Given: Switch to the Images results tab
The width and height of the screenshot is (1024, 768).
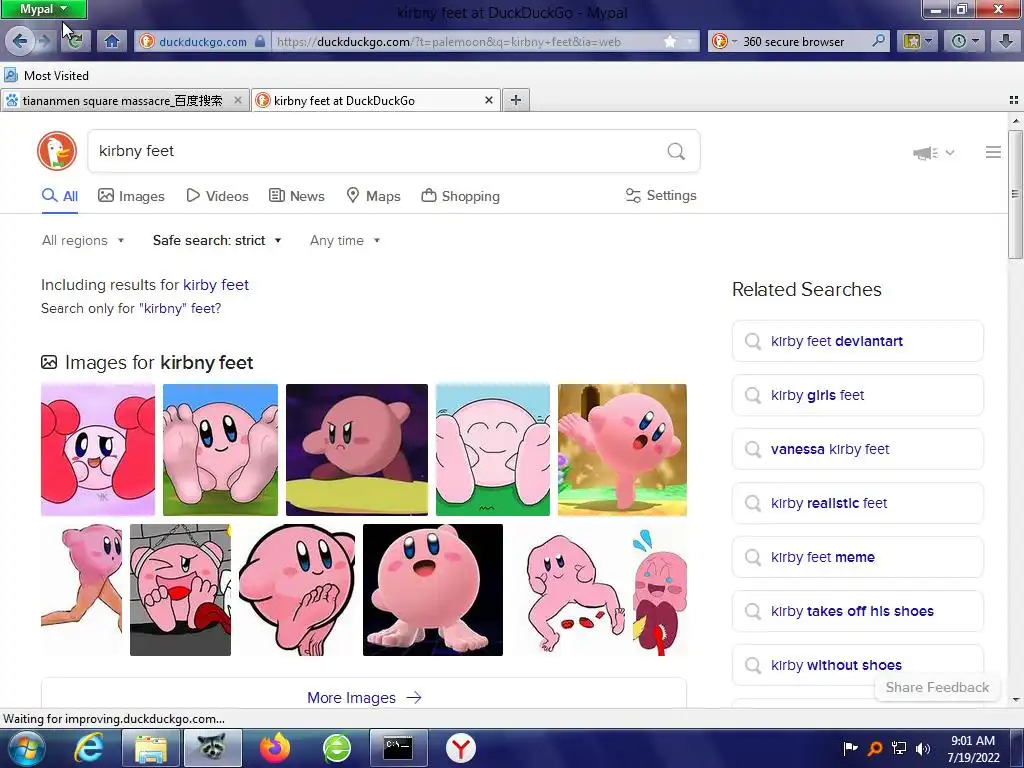Looking at the screenshot, I should [131, 196].
